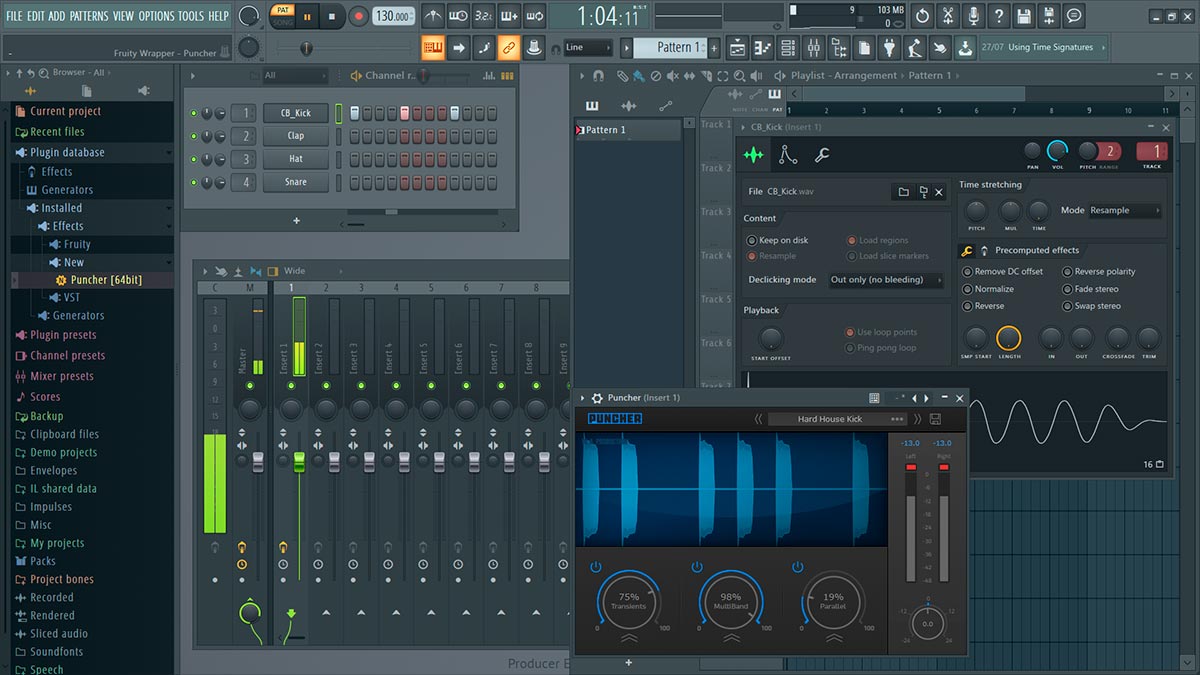Open the PATTERNS menu
1200x675 pixels.
tap(89, 16)
